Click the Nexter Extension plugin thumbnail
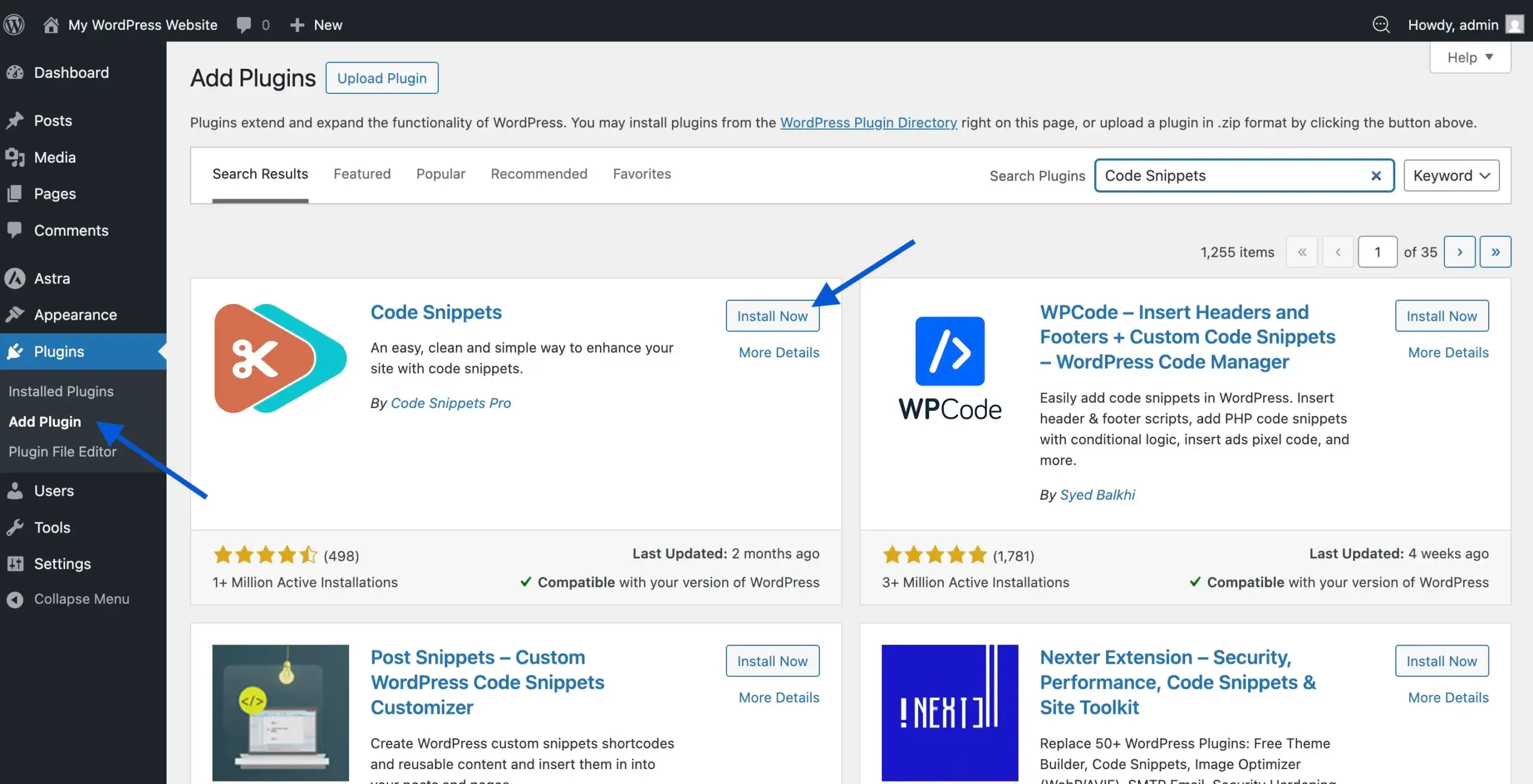1533x784 pixels. pos(950,712)
